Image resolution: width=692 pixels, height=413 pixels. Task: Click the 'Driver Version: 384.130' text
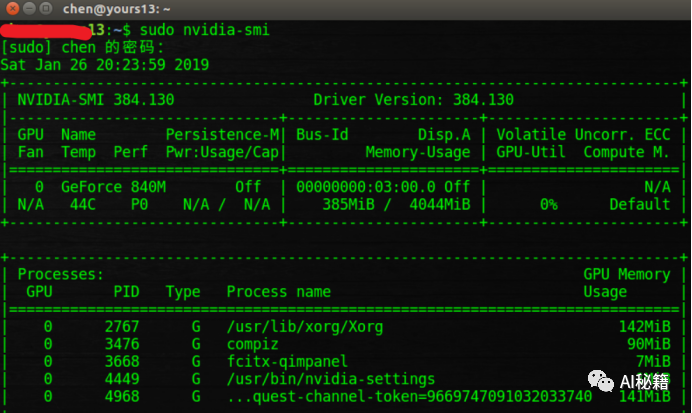pyautogui.click(x=414, y=100)
